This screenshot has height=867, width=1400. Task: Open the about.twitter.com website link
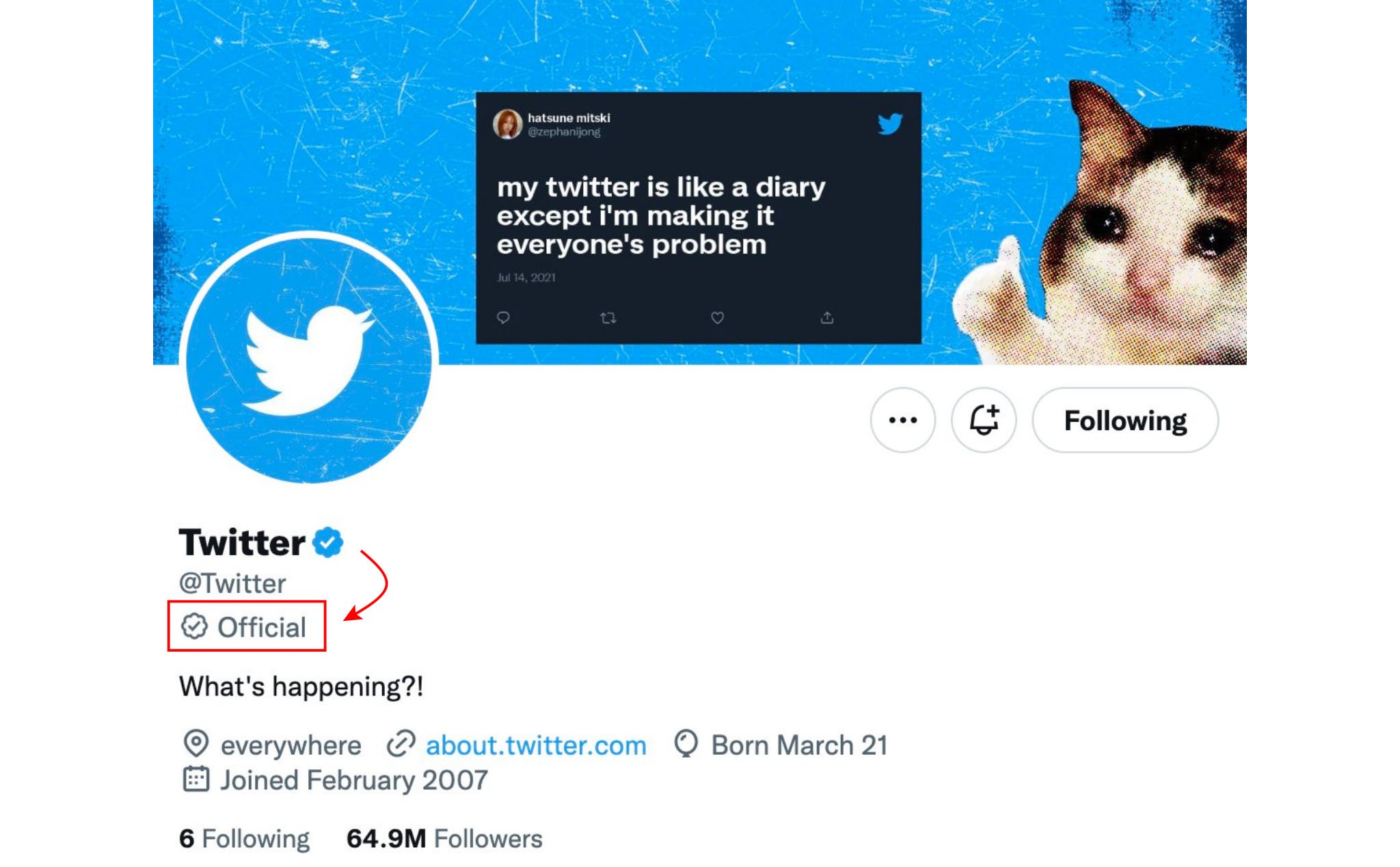click(x=536, y=745)
